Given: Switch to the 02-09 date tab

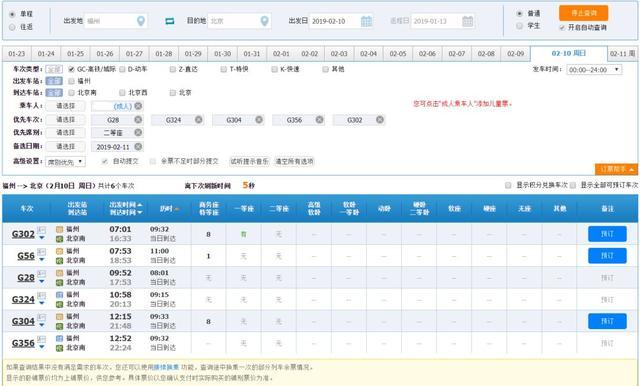Looking at the screenshot, I should click(515, 53).
